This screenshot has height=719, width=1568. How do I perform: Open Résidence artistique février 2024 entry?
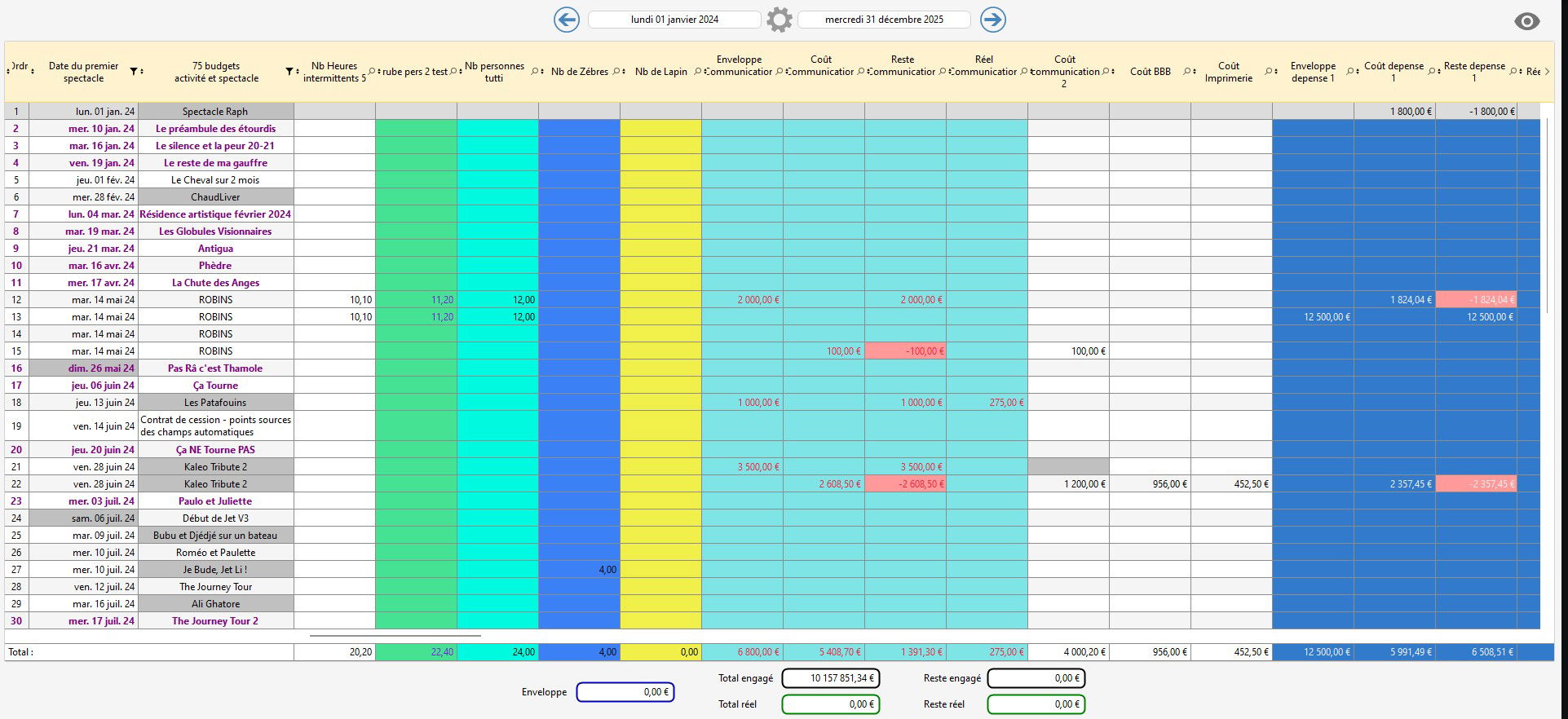(x=215, y=214)
